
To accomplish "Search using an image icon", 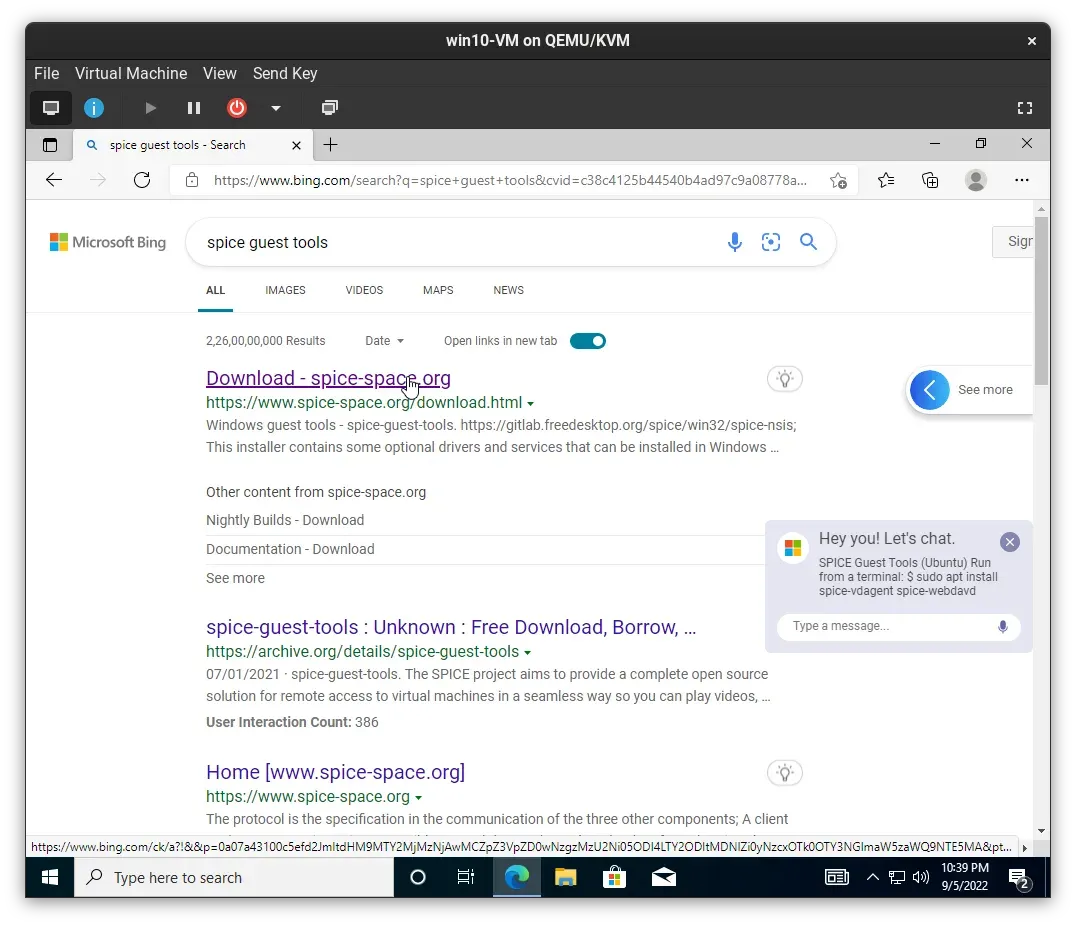I will tap(771, 242).
